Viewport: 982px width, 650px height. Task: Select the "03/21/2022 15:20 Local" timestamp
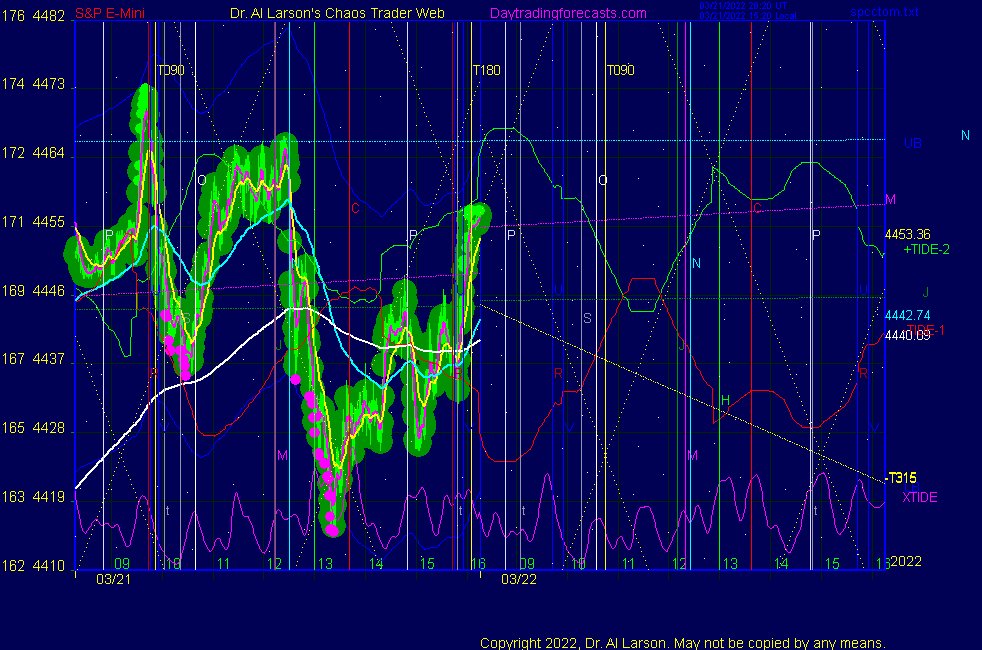748,16
